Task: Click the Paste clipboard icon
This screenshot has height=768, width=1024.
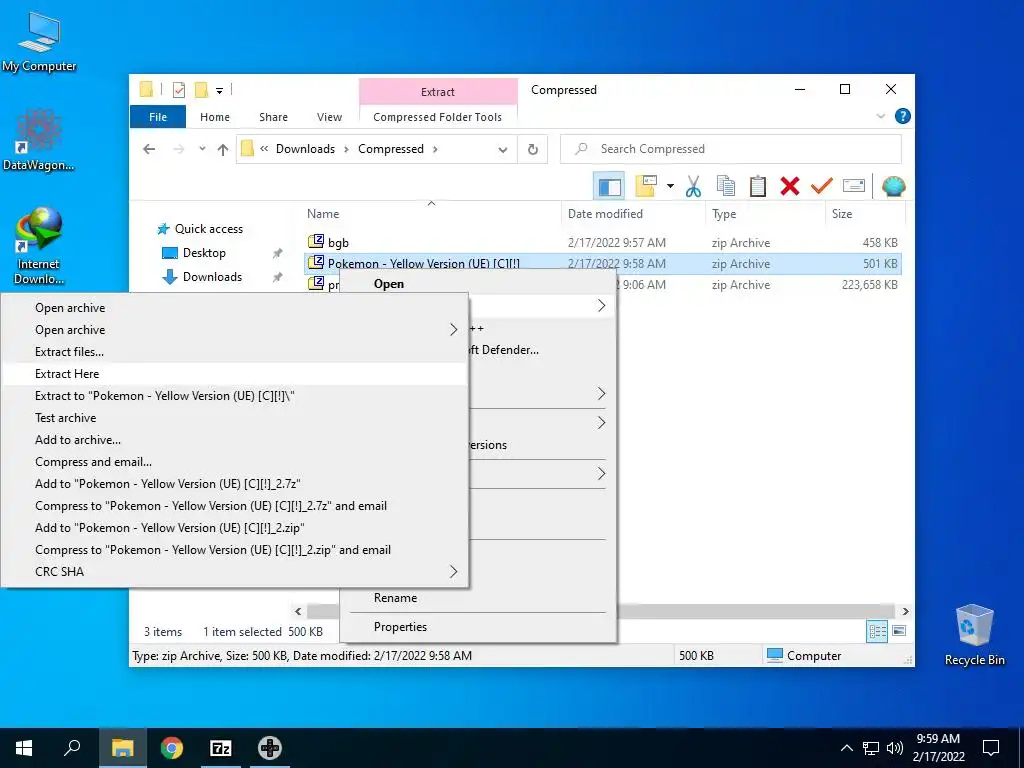Action: [758, 187]
